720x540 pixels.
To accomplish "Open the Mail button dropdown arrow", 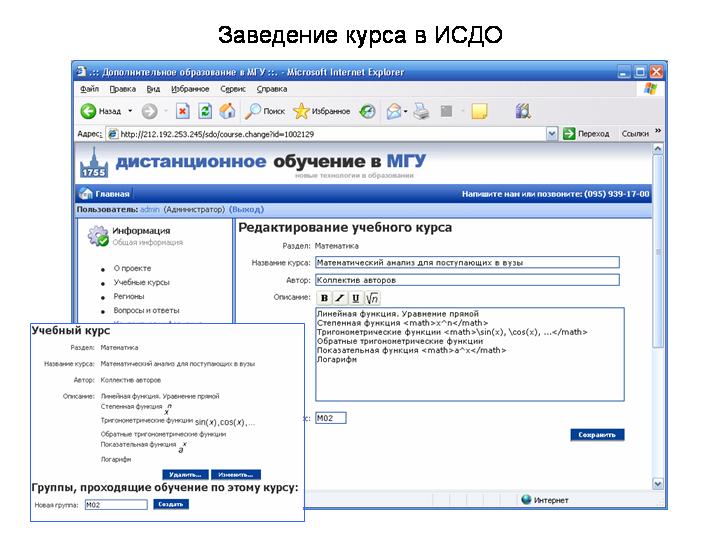I will (x=405, y=111).
